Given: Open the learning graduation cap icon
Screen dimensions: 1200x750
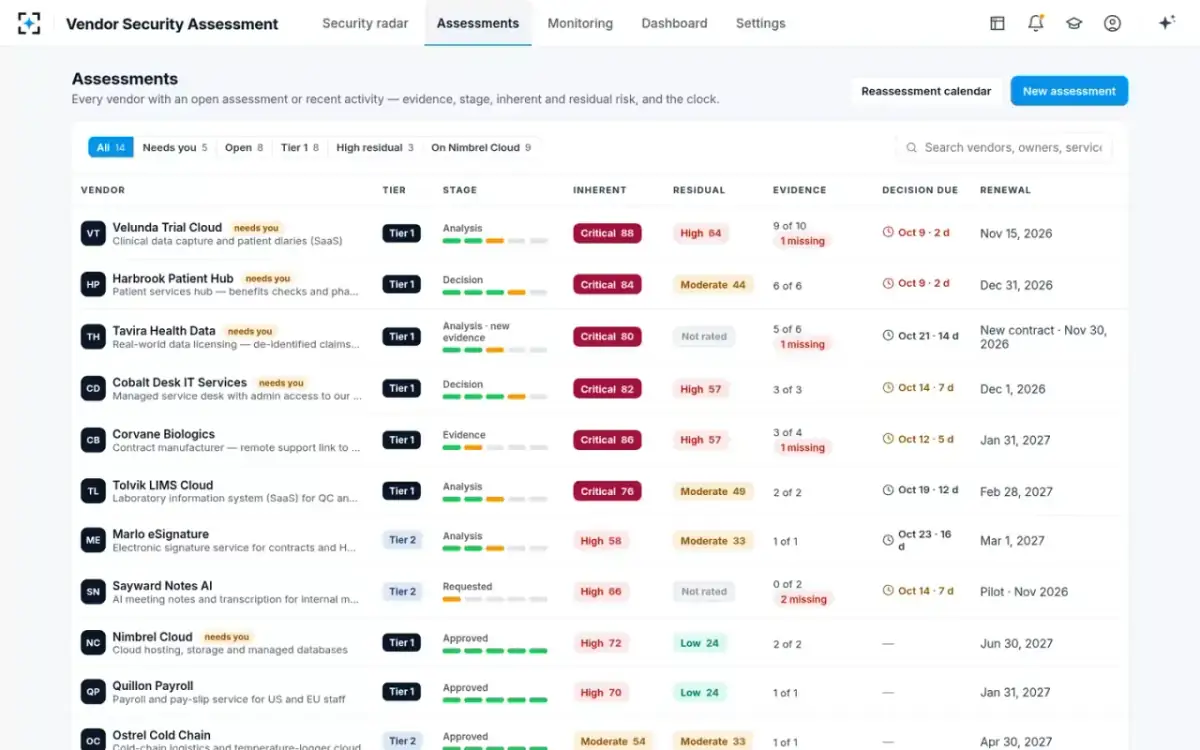Looking at the screenshot, I should click(x=1074, y=23).
